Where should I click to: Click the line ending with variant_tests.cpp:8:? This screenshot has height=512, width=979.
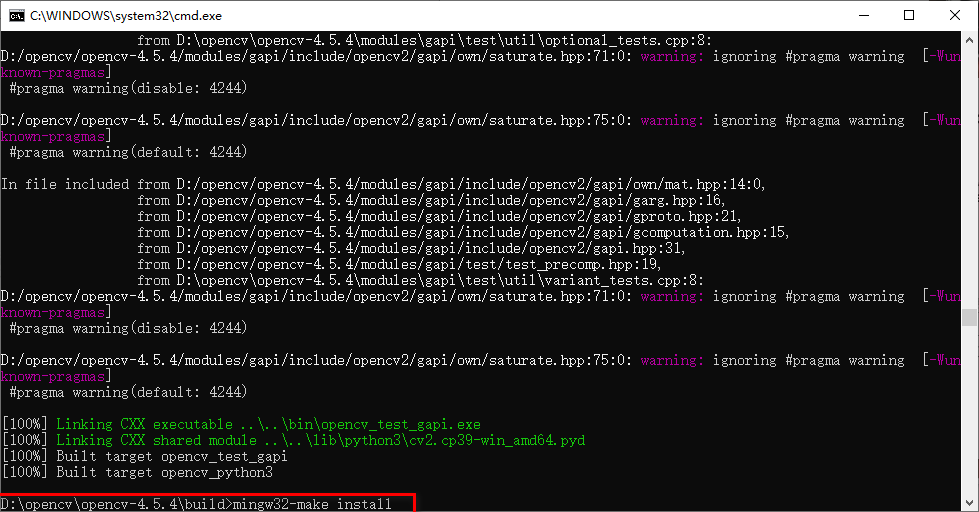click(x=421, y=280)
